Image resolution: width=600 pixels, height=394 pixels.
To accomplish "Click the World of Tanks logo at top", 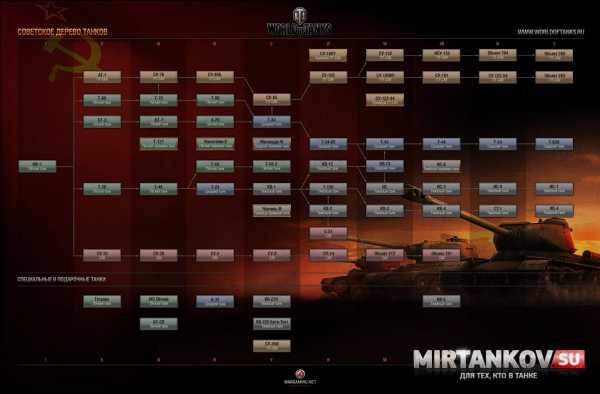I will point(300,22).
